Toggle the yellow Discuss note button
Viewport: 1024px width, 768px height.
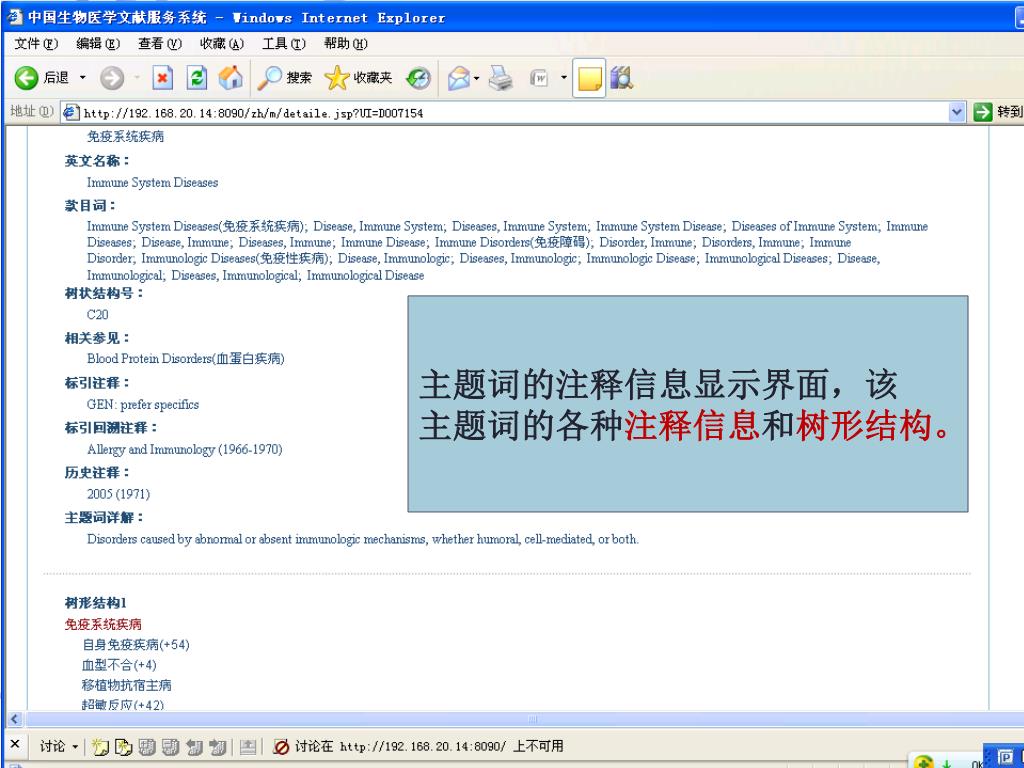588,78
